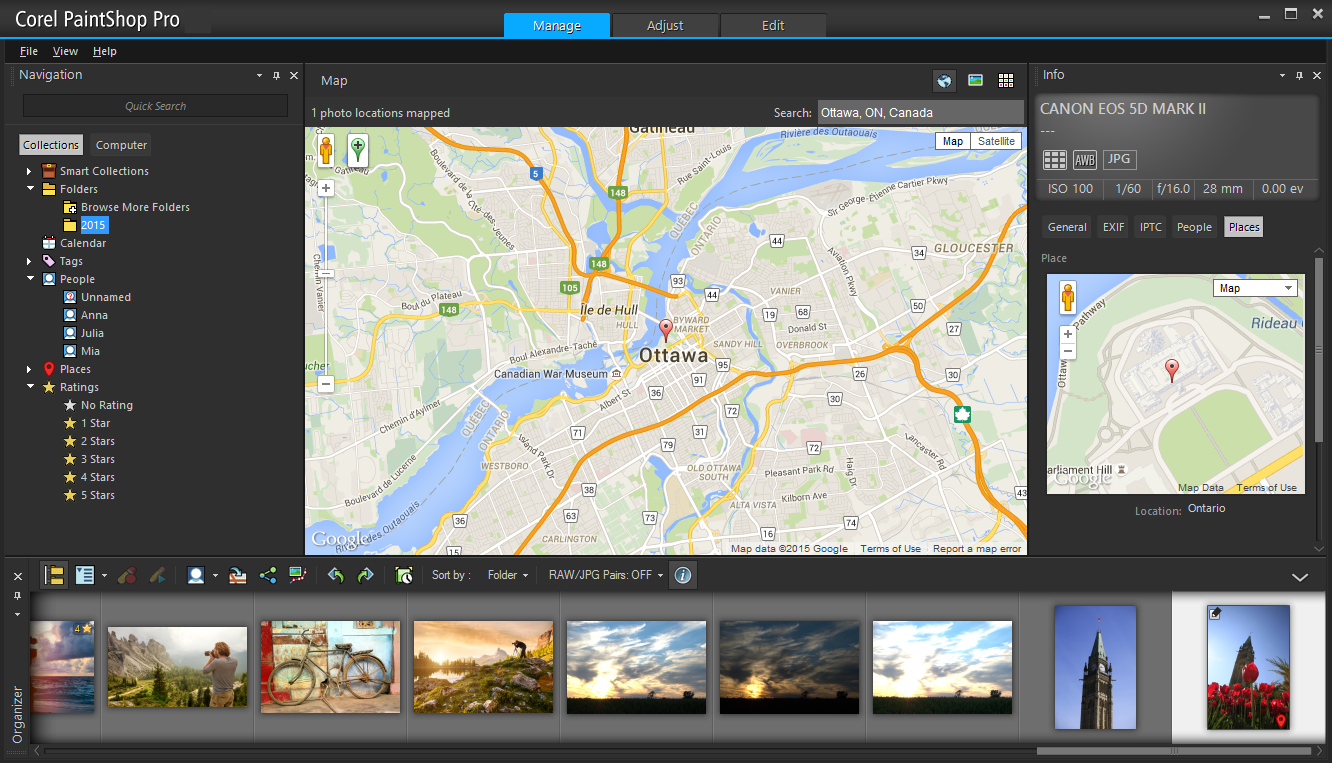Open the RAW/JPG Pairs dropdown
This screenshot has width=1332, height=763.
click(x=606, y=575)
